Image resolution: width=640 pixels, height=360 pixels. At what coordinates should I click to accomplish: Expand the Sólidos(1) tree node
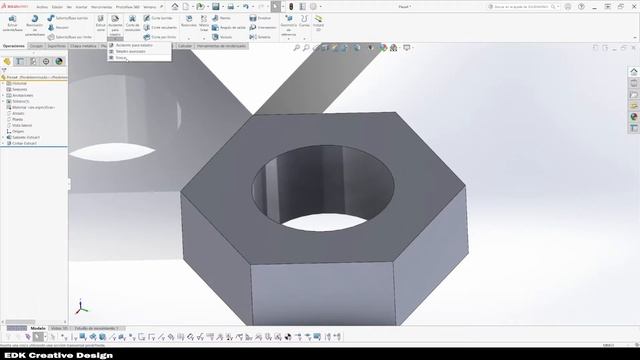[x=3, y=101]
